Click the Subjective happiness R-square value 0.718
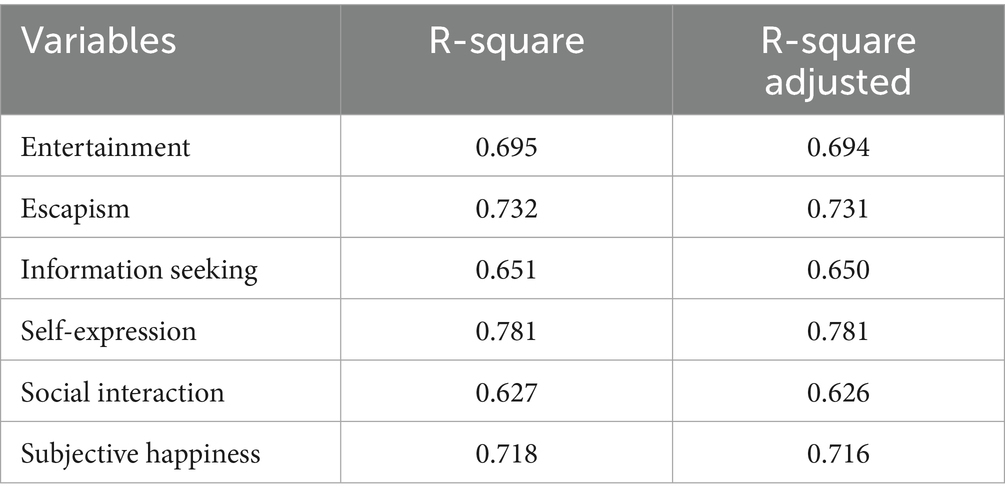The width and height of the screenshot is (1005, 501). [506, 454]
